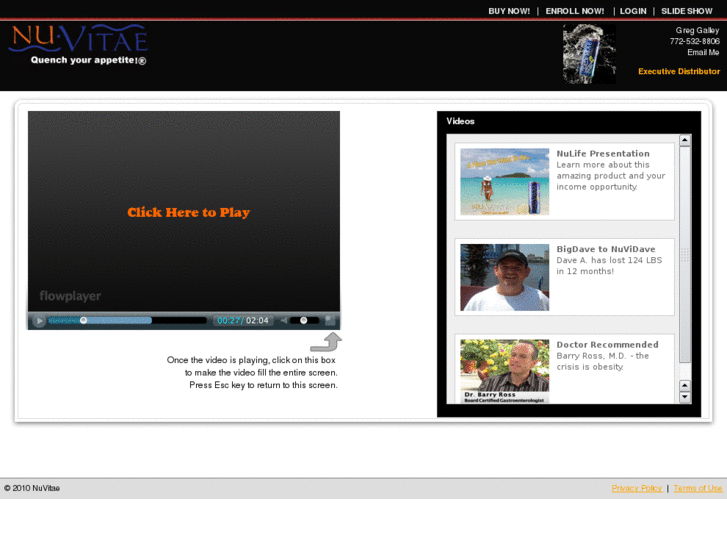Open the LOGIN menu link
This screenshot has height=545, width=727.
[633, 11]
